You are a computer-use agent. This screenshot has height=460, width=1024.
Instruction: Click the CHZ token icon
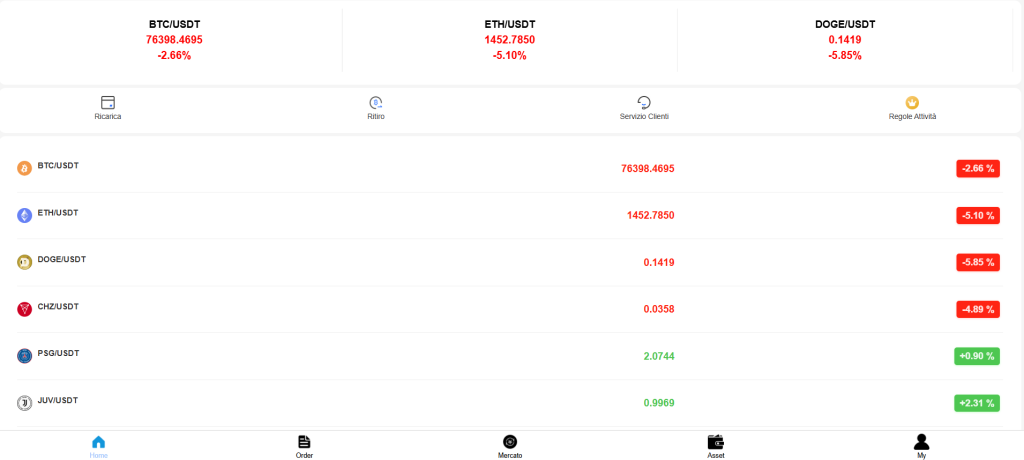pos(24,309)
